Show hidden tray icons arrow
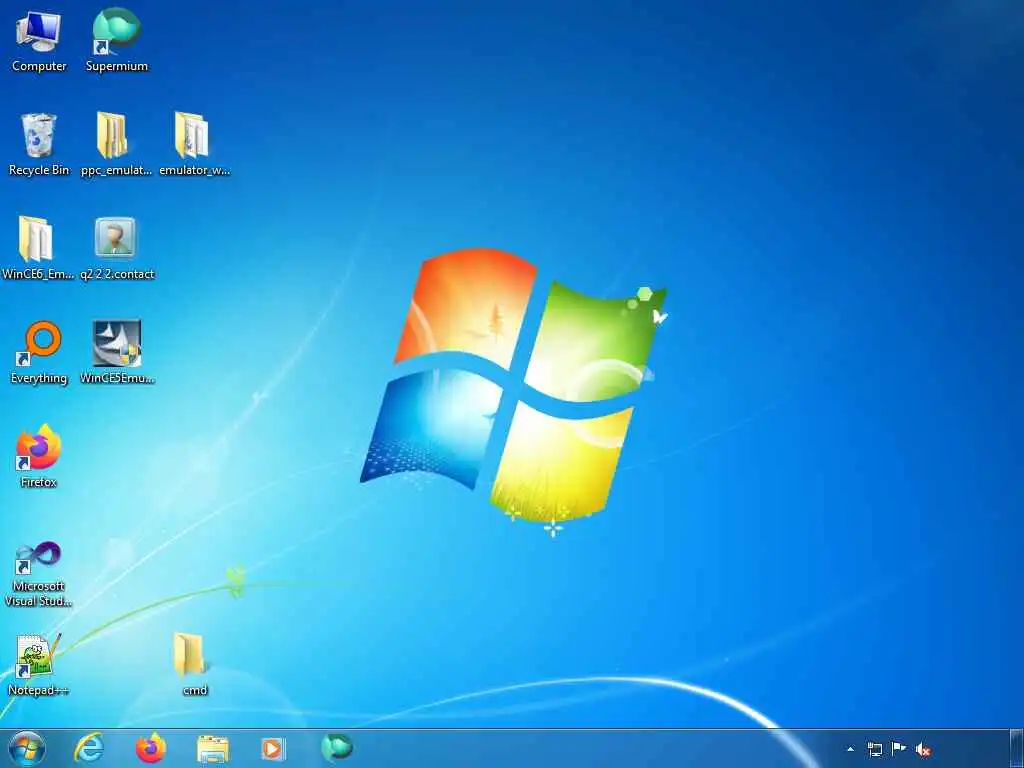 coord(850,749)
